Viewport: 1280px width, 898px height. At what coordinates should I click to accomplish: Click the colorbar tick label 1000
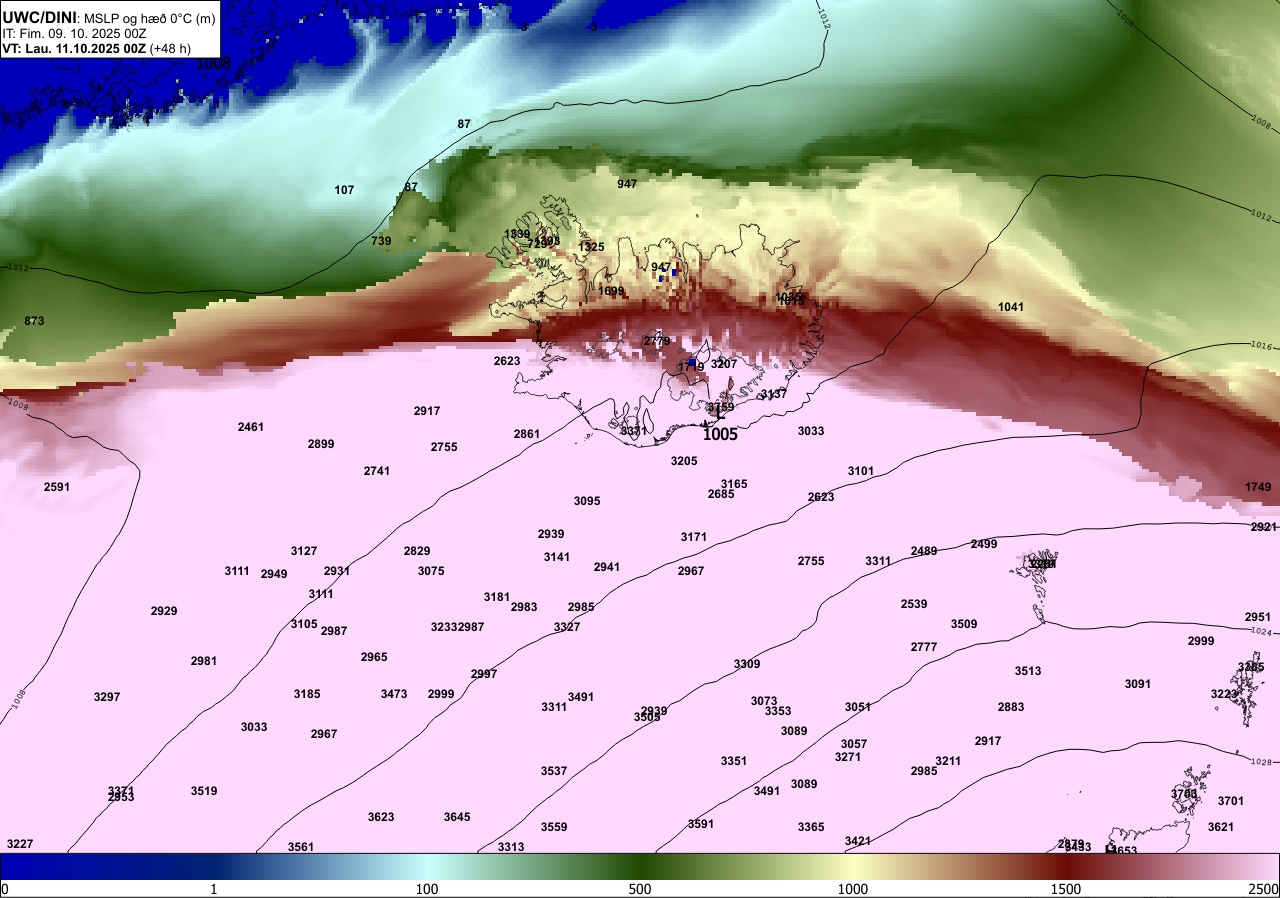[x=853, y=889]
